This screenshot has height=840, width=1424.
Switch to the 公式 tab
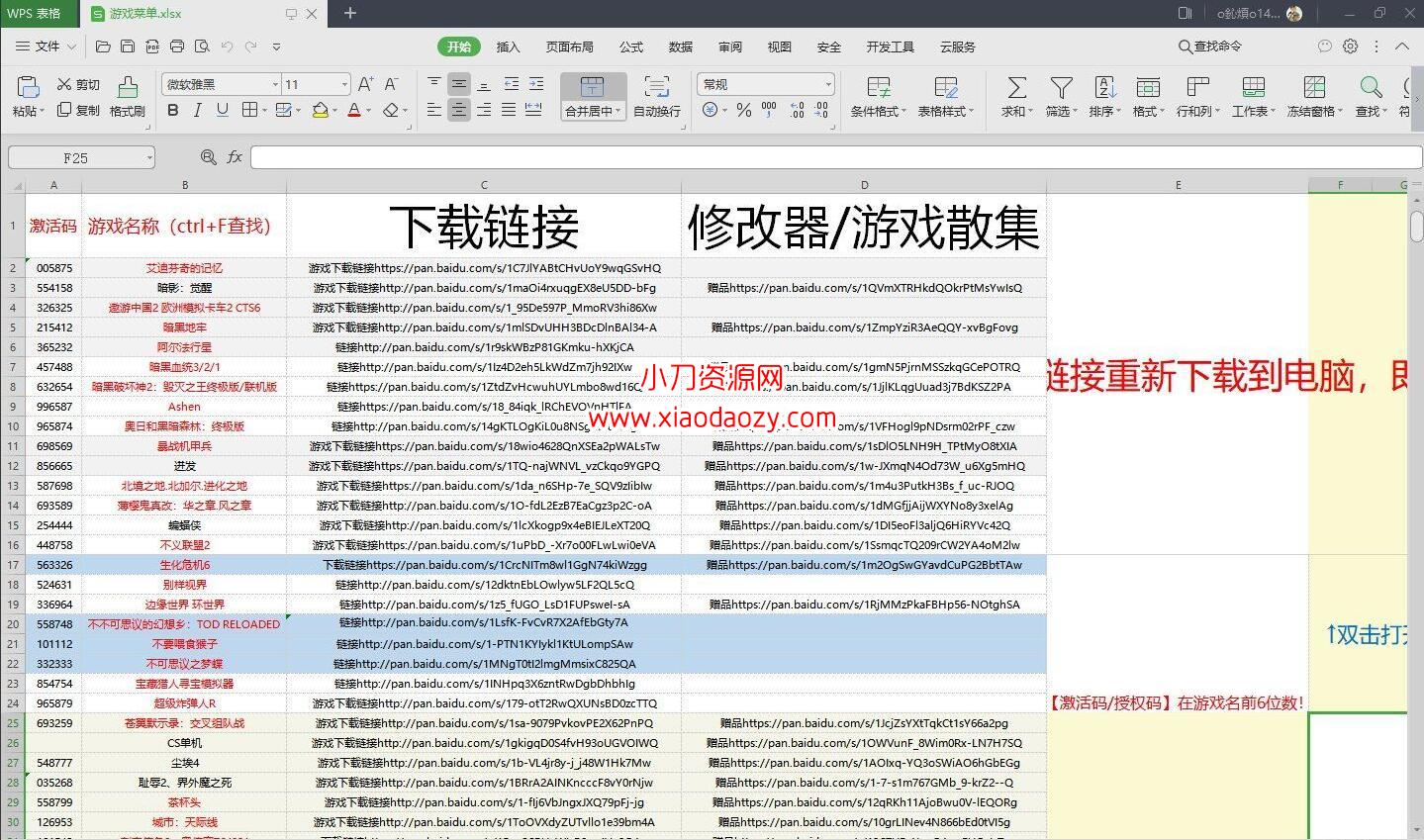coord(631,47)
